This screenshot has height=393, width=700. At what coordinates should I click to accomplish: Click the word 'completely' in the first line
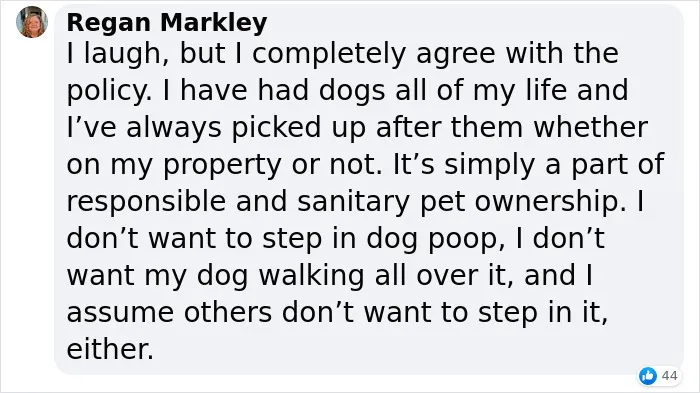329,55
